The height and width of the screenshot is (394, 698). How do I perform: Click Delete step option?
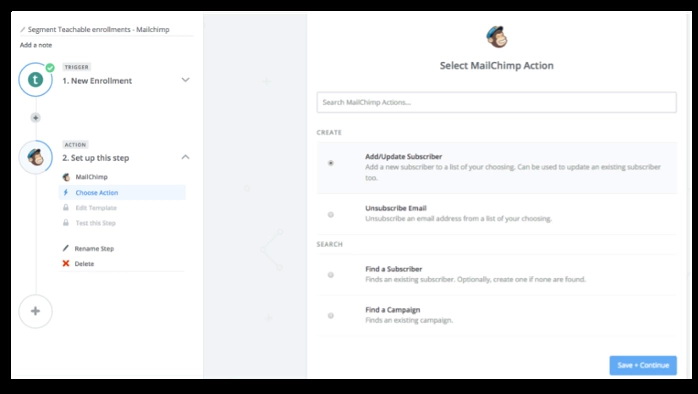tap(84, 264)
